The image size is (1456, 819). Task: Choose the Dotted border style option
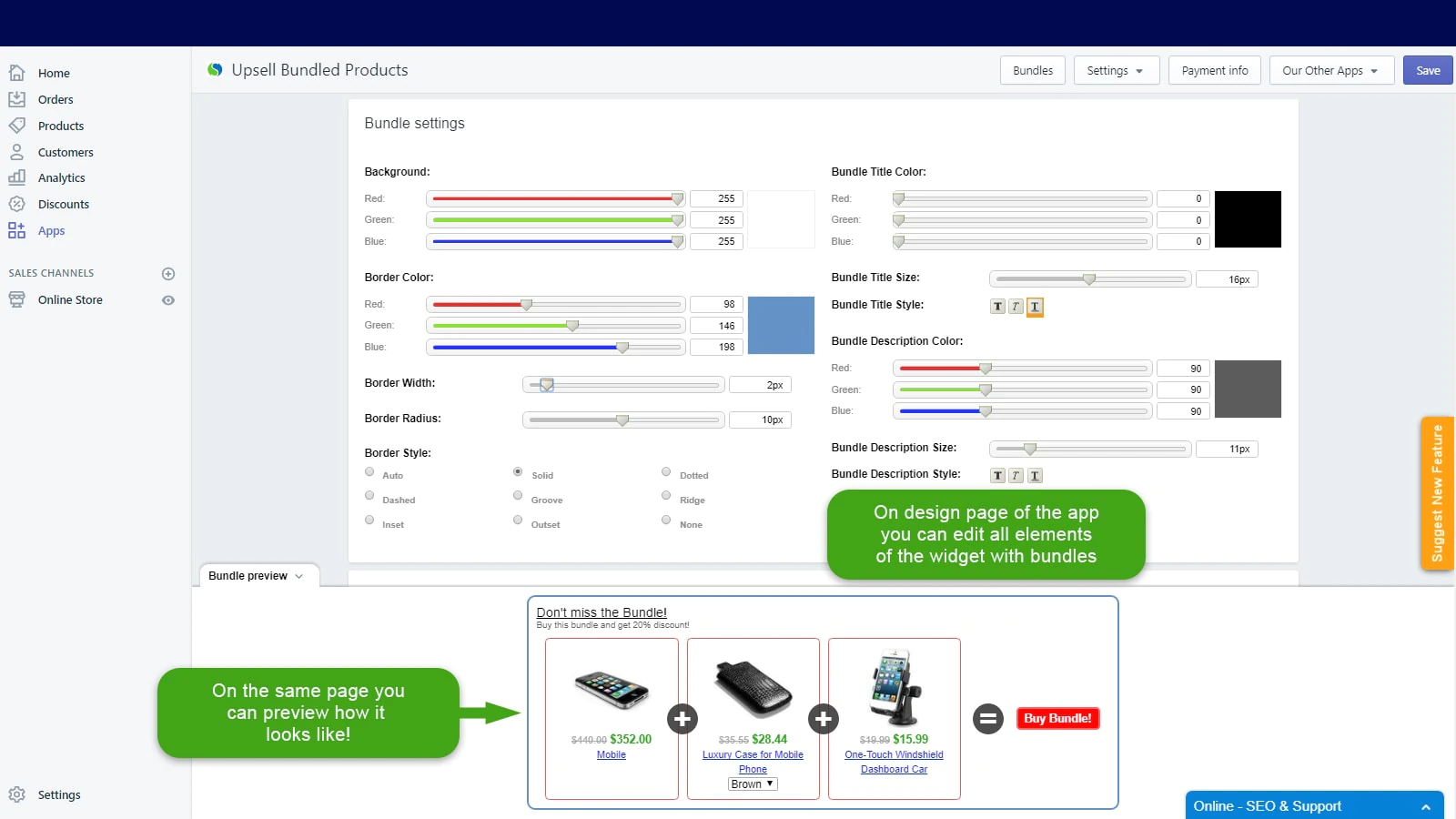coord(666,471)
